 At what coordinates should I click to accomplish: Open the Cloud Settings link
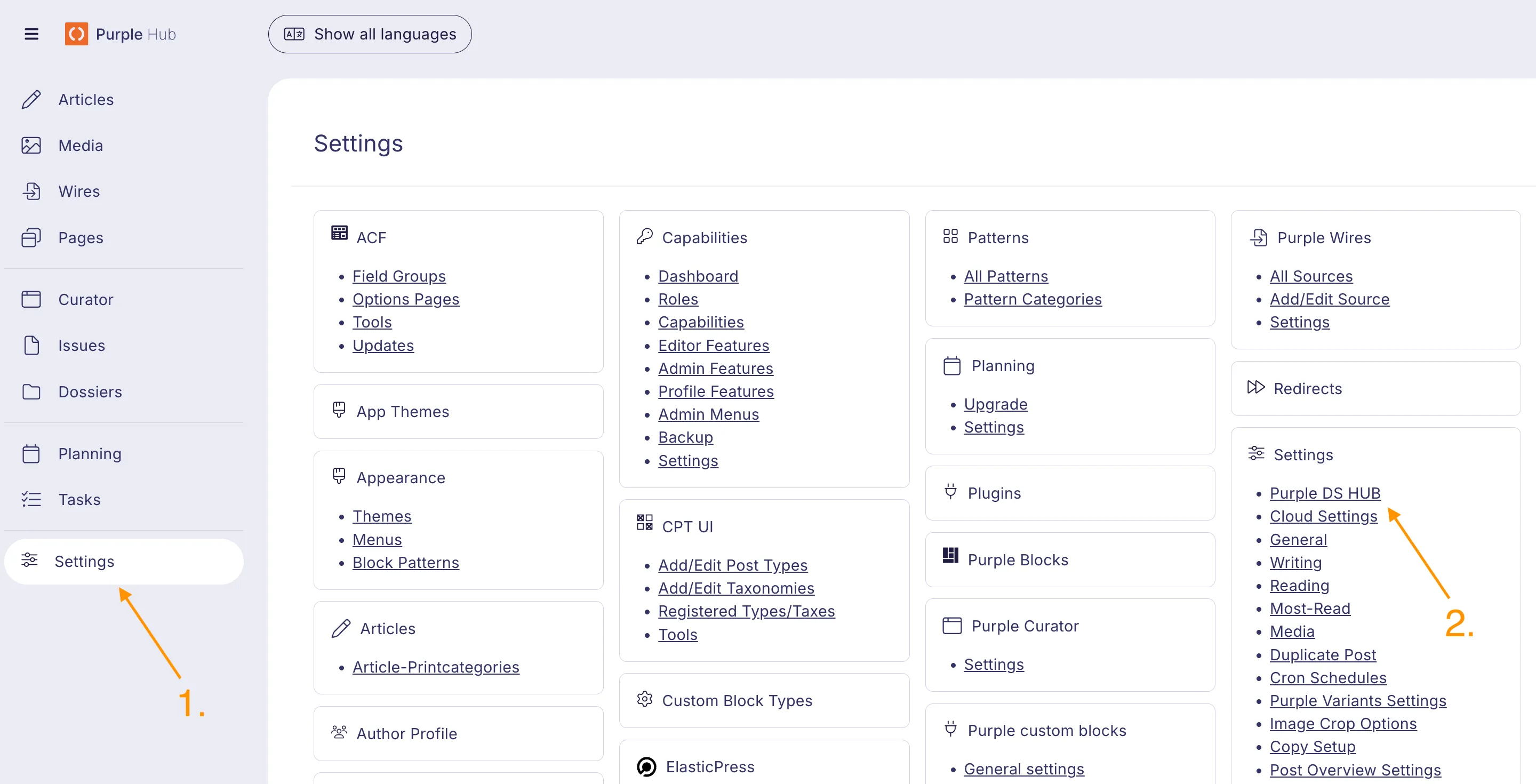[x=1323, y=516]
